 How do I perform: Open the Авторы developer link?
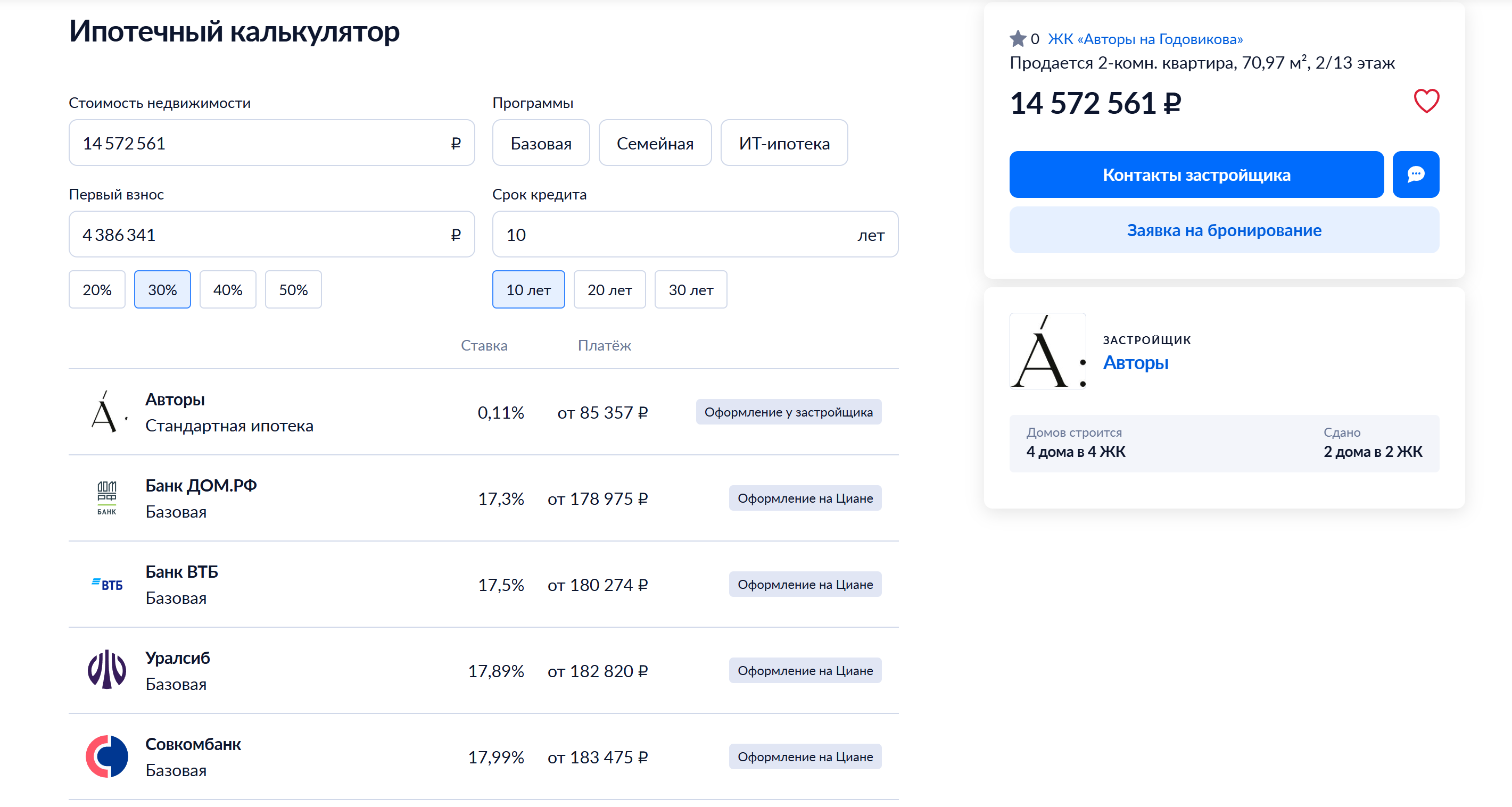click(1136, 363)
